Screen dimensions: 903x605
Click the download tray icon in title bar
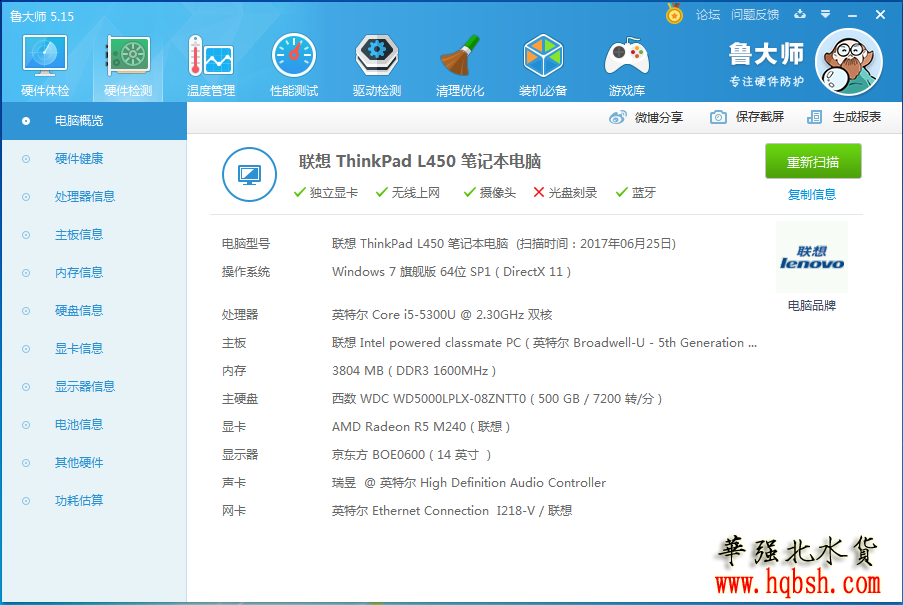(800, 14)
